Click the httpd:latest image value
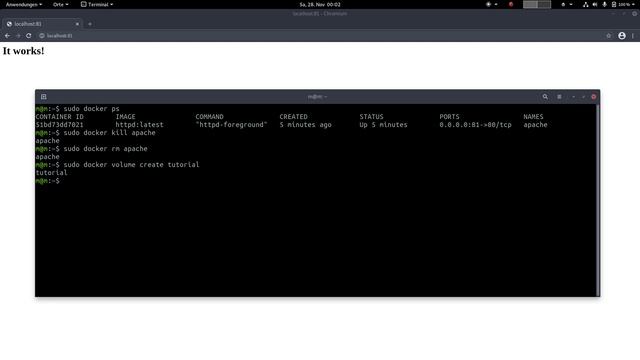640x360 pixels. click(139, 125)
